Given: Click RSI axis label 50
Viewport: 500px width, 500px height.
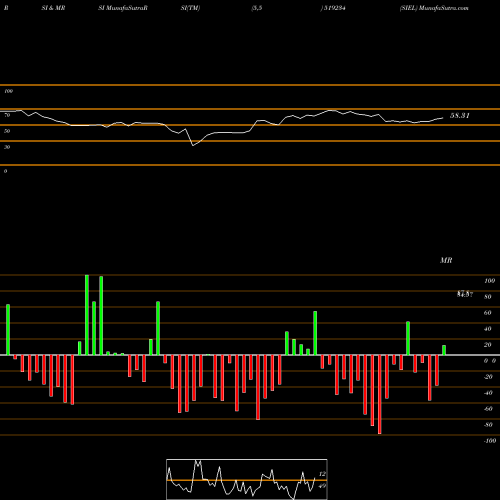Looking at the screenshot, I should click(7, 131).
